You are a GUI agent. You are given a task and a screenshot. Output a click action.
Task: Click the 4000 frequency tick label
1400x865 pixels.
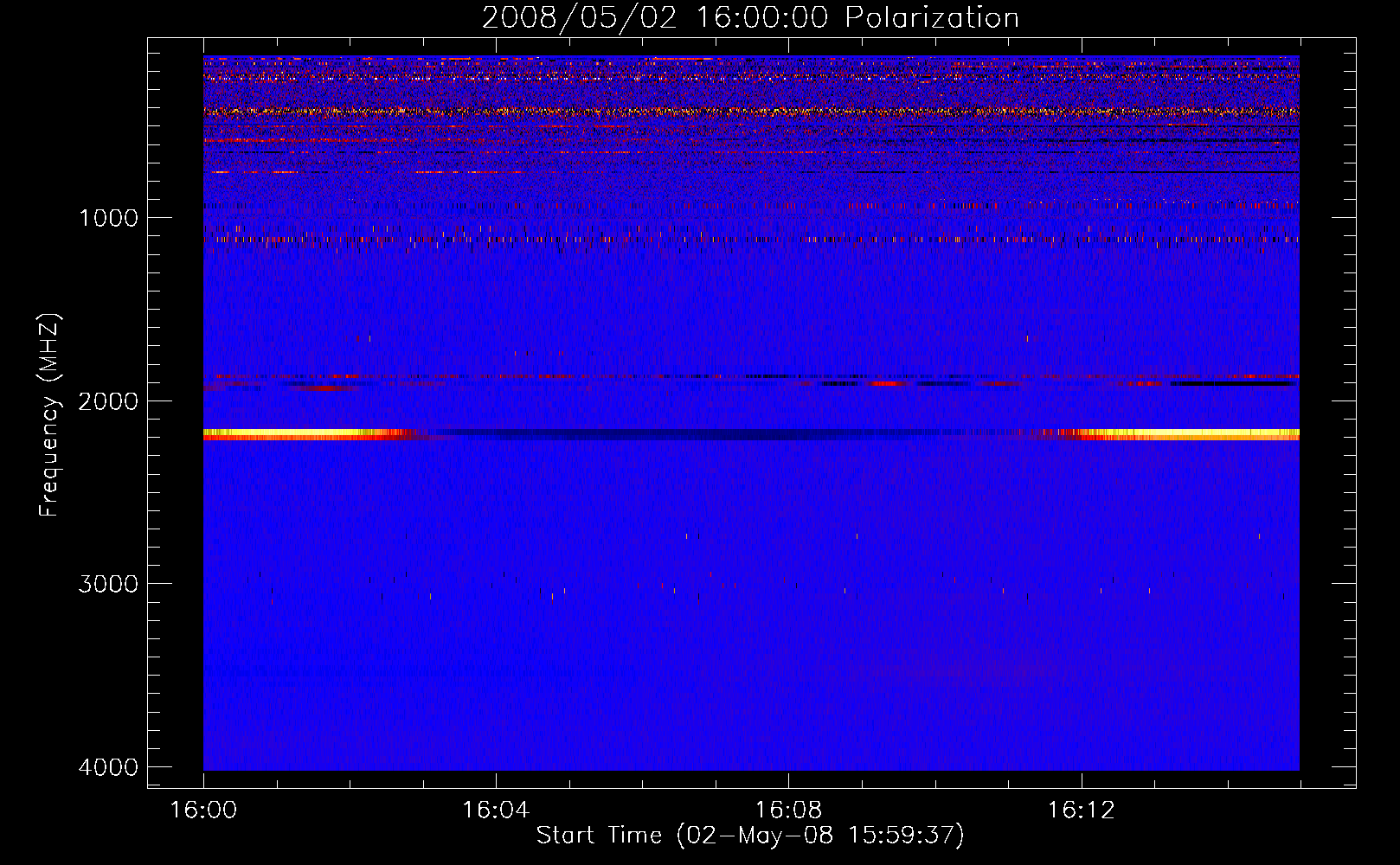[108, 767]
